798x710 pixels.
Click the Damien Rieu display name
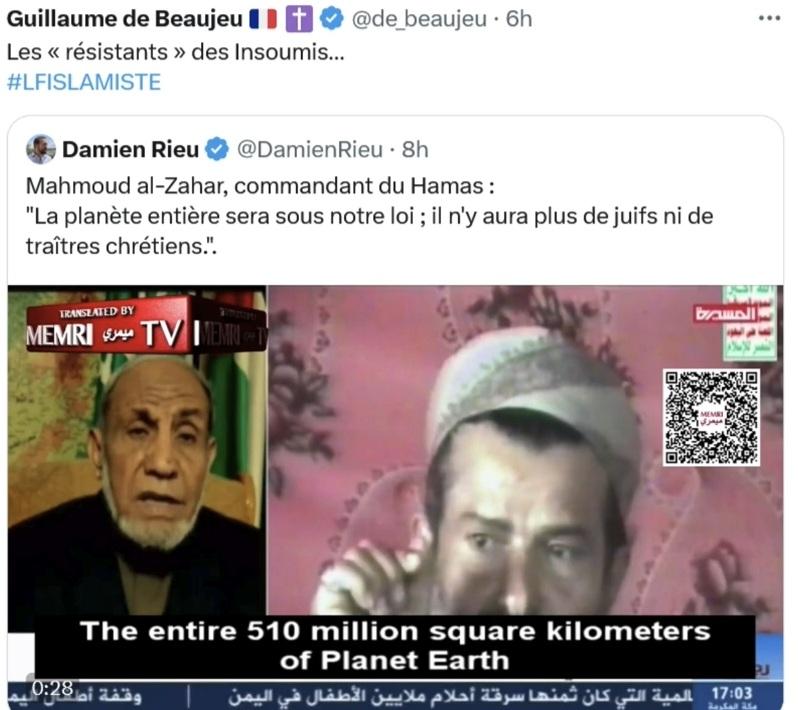pos(130,150)
